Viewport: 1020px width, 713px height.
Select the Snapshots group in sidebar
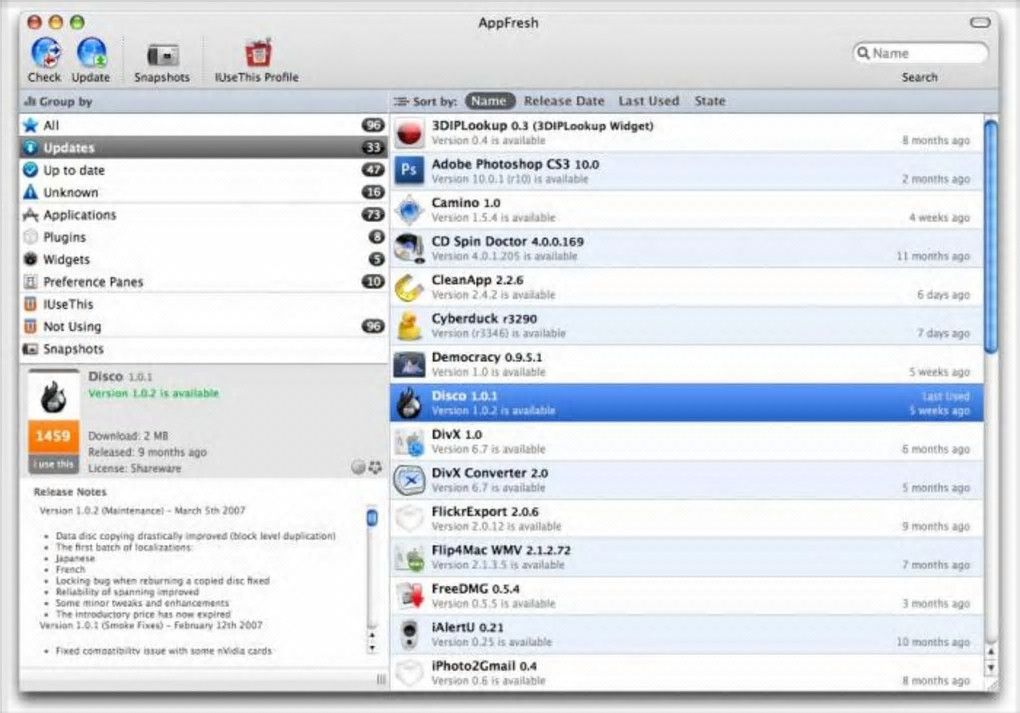tap(204, 349)
